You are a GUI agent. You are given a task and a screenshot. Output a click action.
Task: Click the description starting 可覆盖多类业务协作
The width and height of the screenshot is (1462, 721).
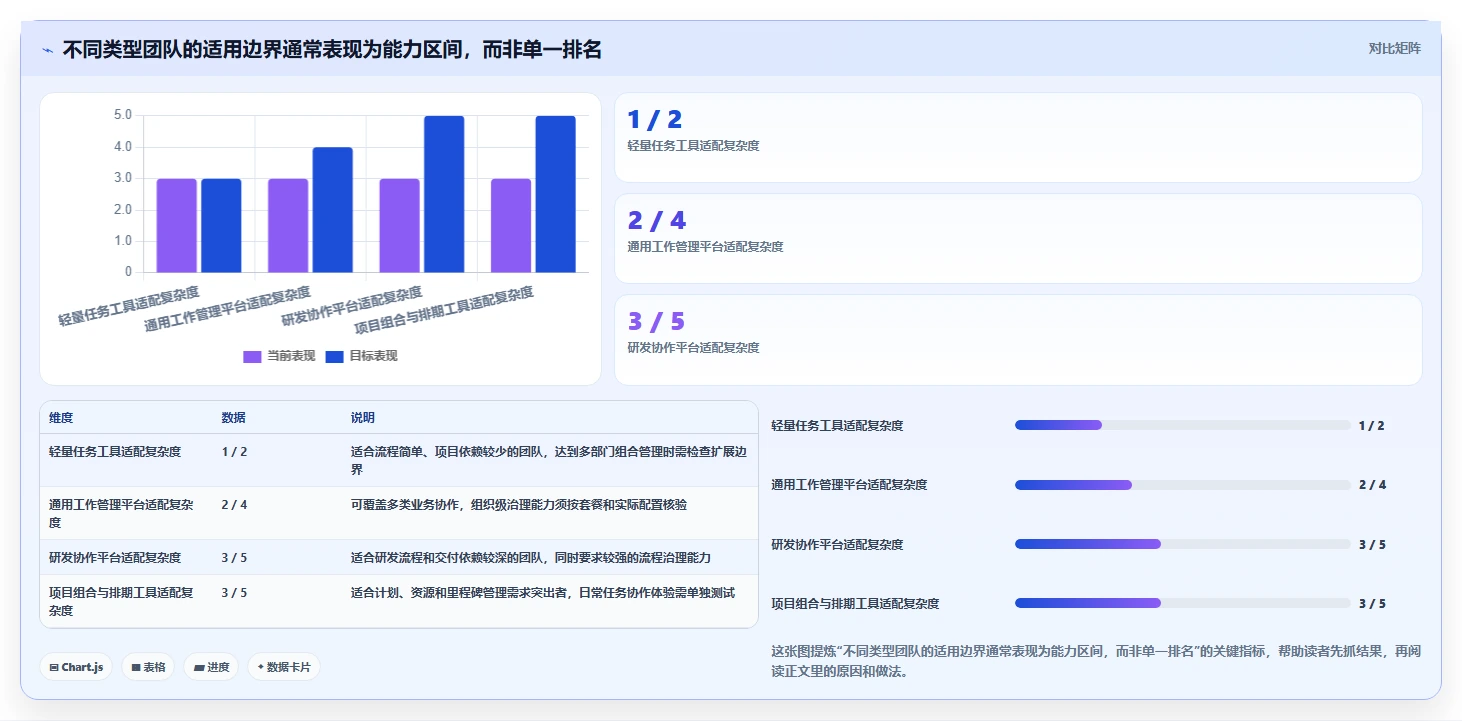pyautogui.click(x=519, y=505)
